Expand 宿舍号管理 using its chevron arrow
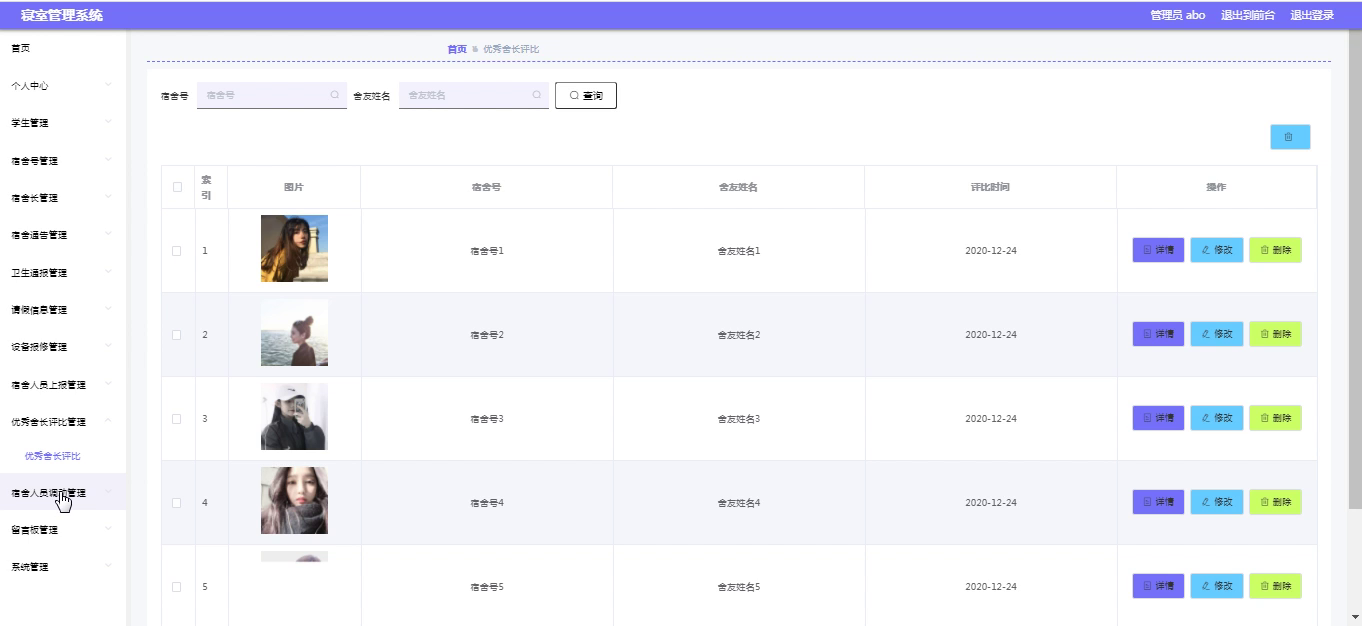 pyautogui.click(x=108, y=160)
